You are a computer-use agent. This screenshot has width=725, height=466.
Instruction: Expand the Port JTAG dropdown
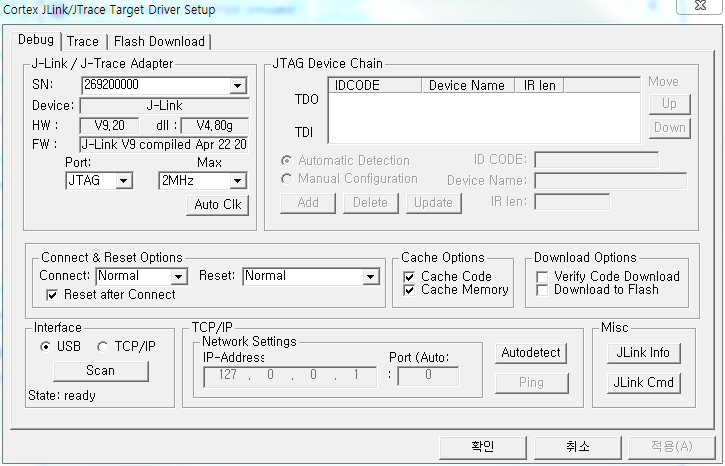click(123, 181)
